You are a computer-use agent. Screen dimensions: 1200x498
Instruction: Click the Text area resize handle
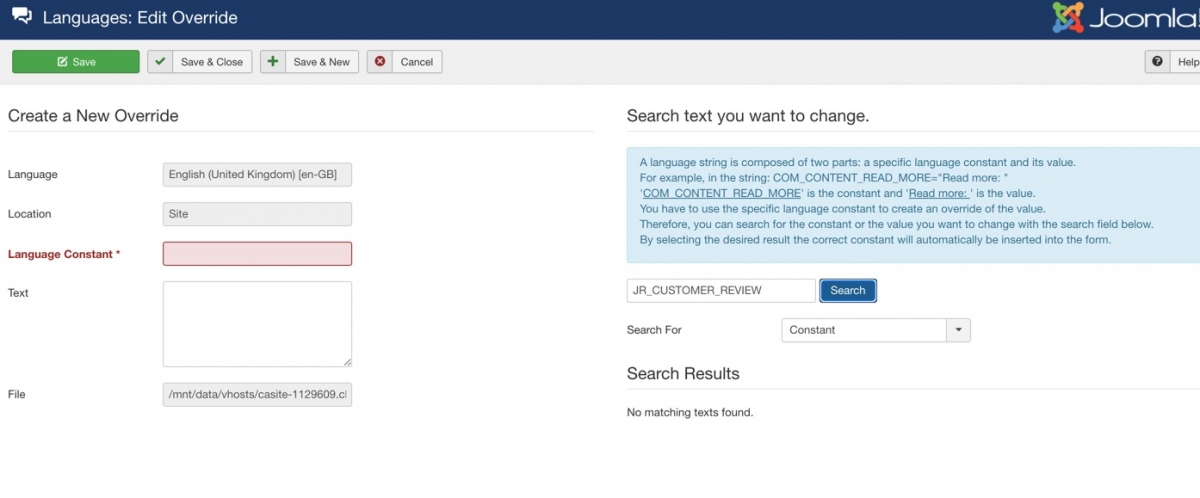pyautogui.click(x=346, y=361)
